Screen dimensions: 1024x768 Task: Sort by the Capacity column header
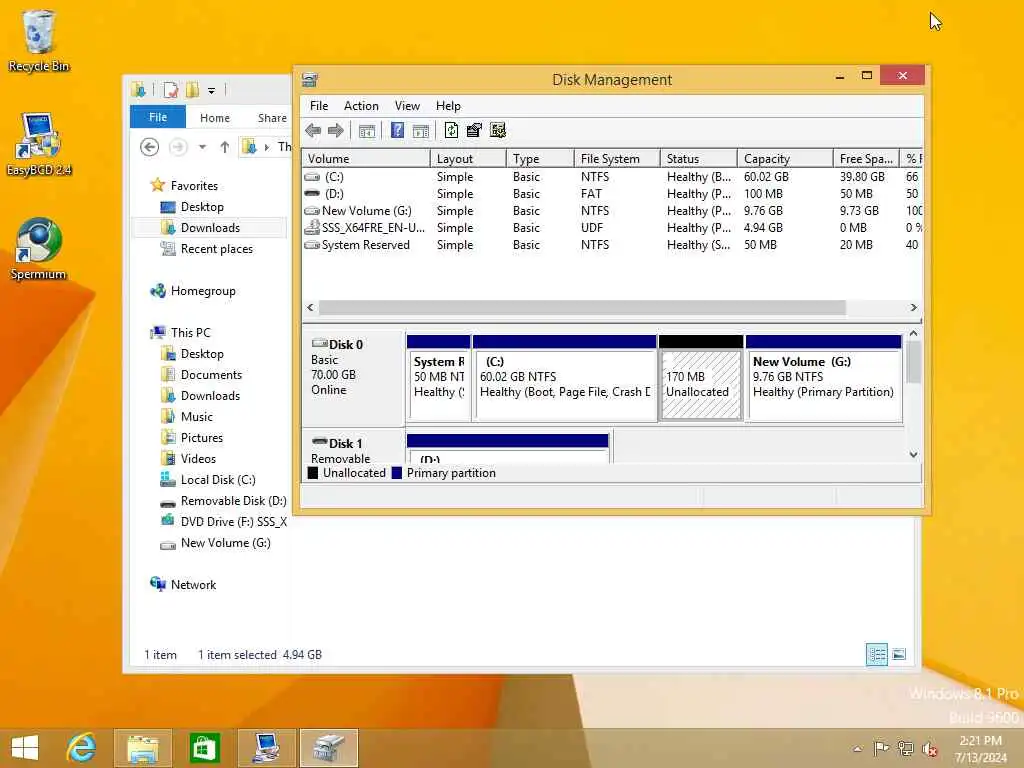786,159
